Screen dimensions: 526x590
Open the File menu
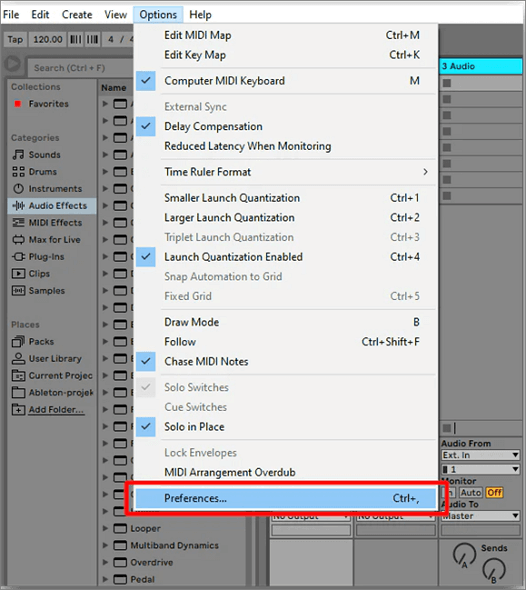tap(11, 15)
